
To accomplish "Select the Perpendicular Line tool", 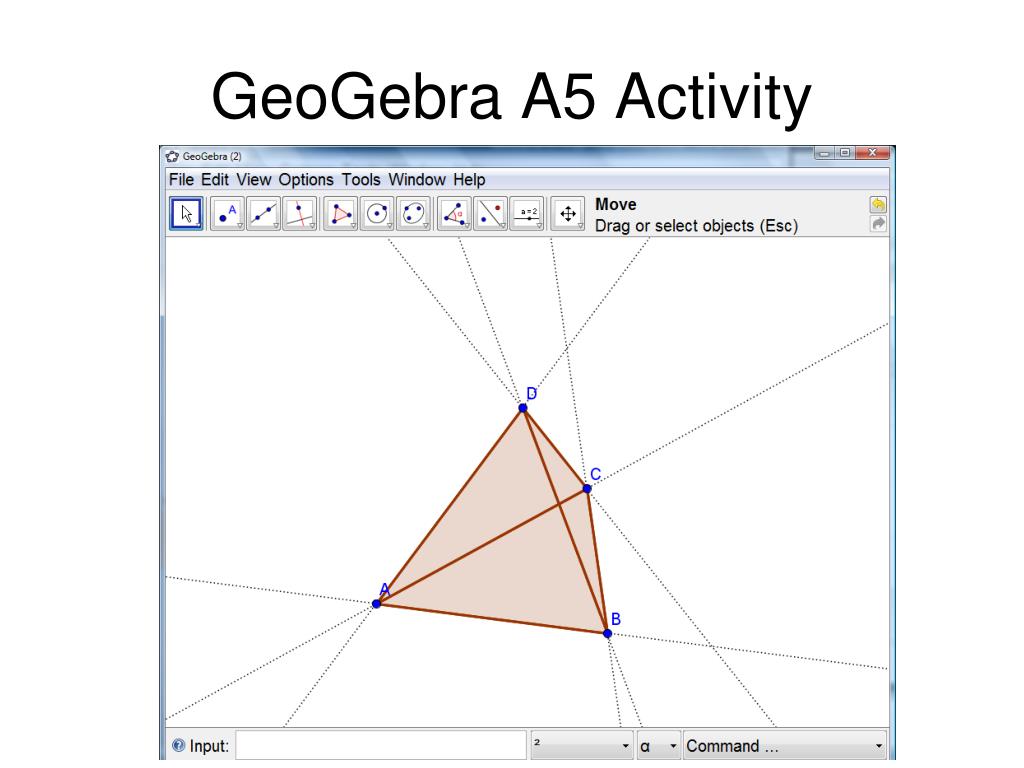I will (300, 214).
